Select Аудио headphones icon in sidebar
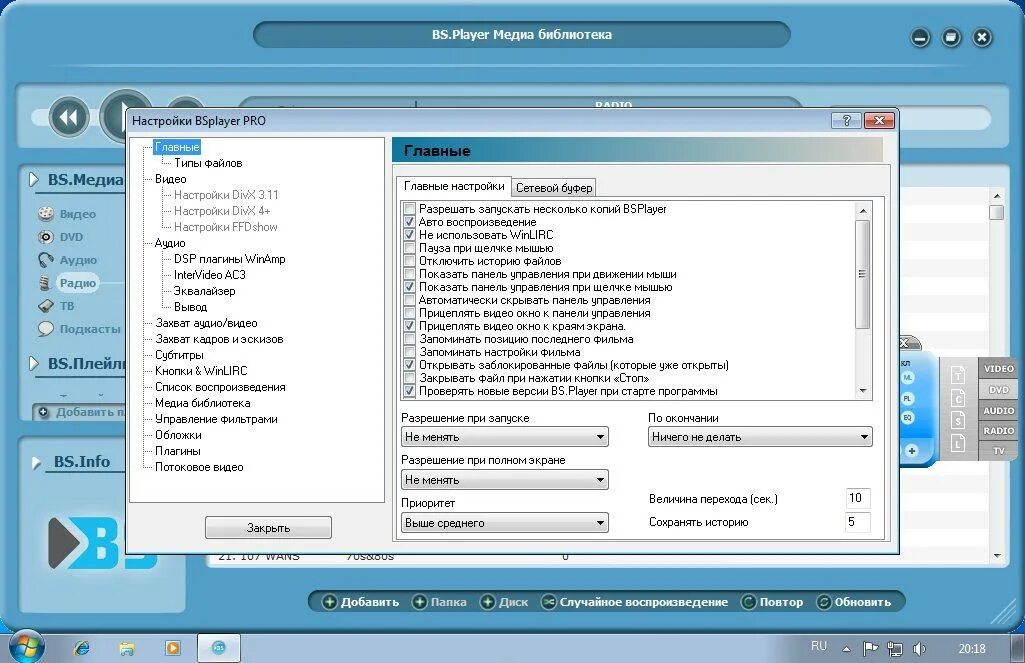This screenshot has height=663, width=1025. pyautogui.click(x=45, y=260)
